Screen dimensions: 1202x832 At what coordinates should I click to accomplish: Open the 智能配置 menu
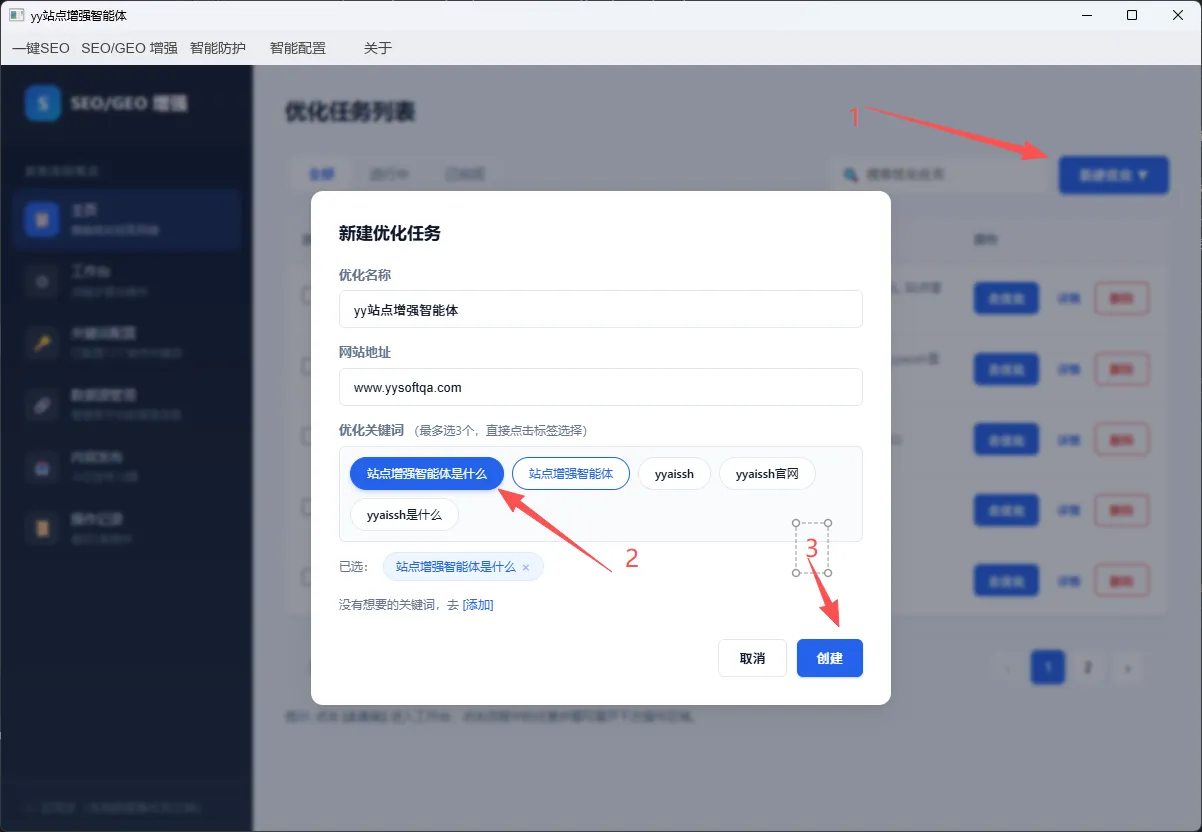[298, 48]
